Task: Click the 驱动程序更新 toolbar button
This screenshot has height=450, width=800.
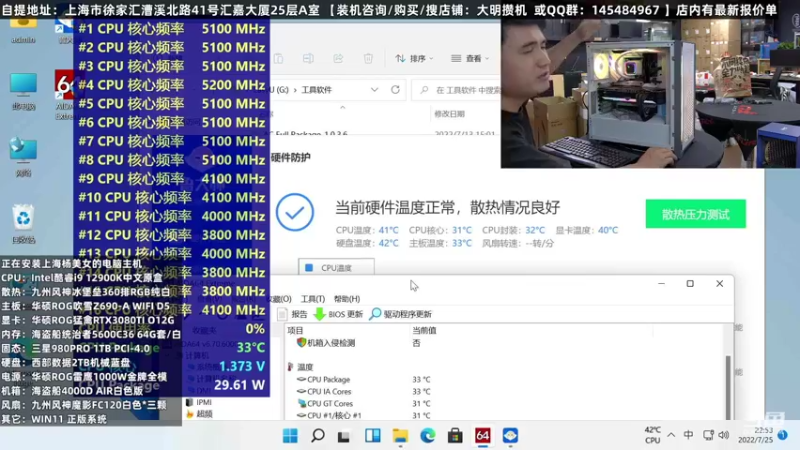Action: click(x=401, y=314)
